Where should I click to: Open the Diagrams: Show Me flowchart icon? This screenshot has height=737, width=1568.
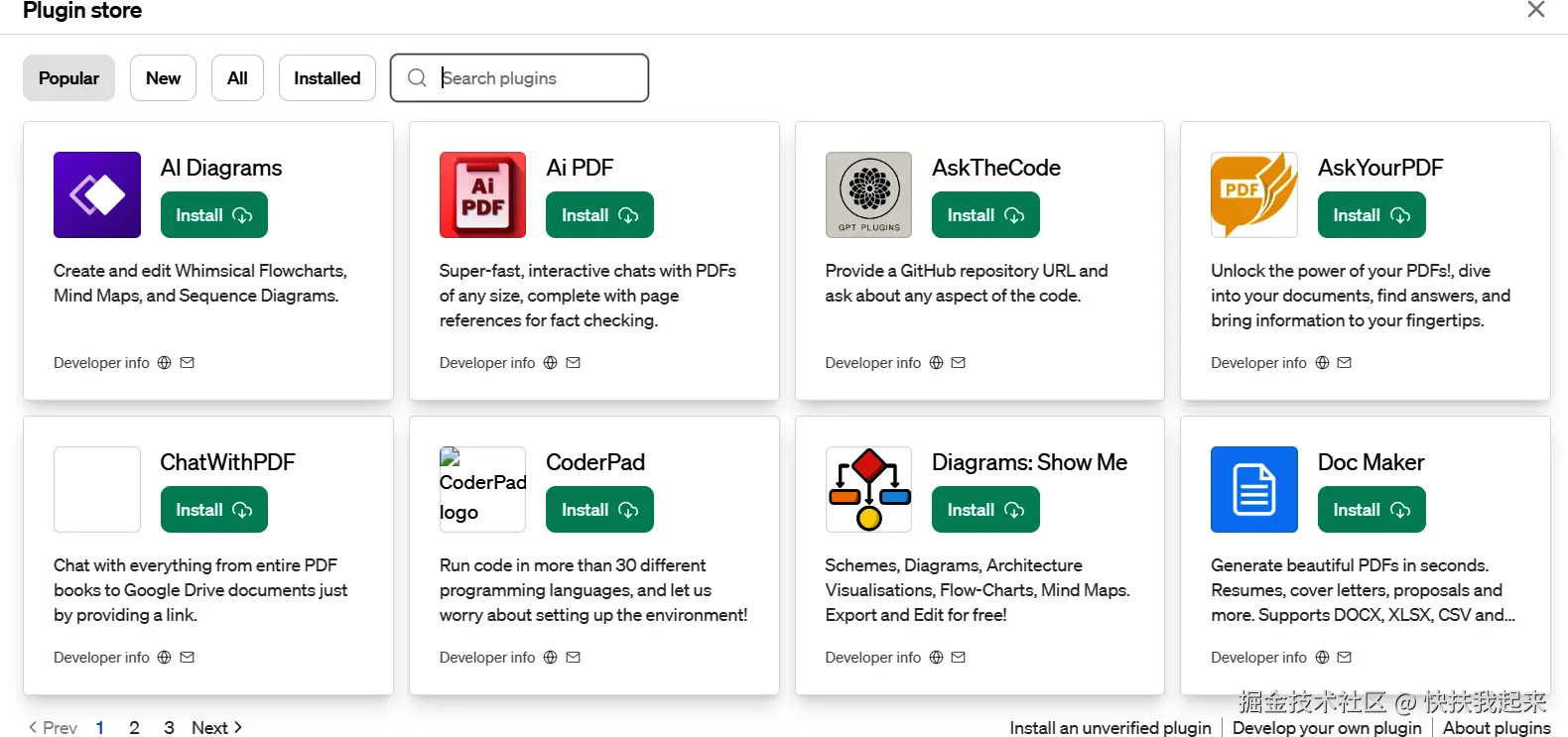[x=868, y=489]
